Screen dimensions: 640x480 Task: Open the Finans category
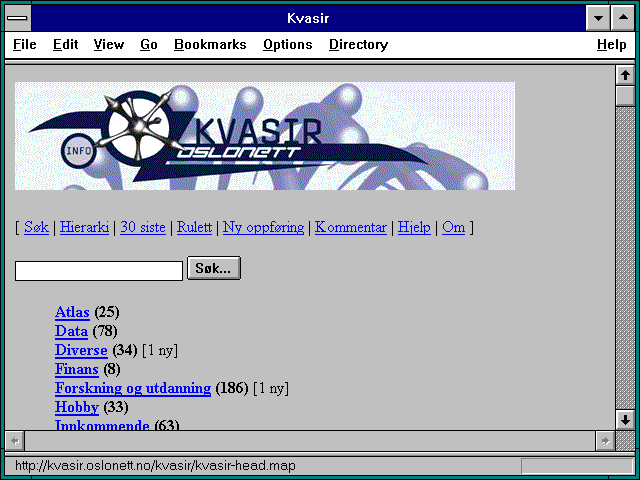pos(77,369)
